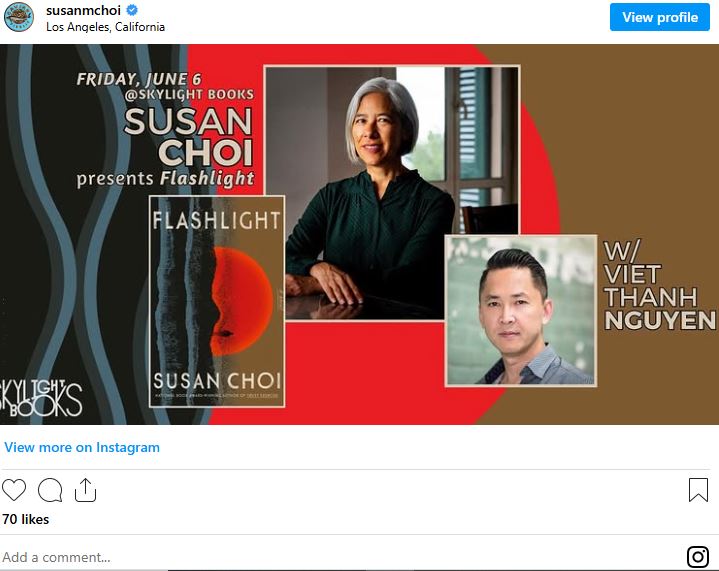The height and width of the screenshot is (571, 719).
Task: Open the Los Angeles, California location
Action: (105, 27)
